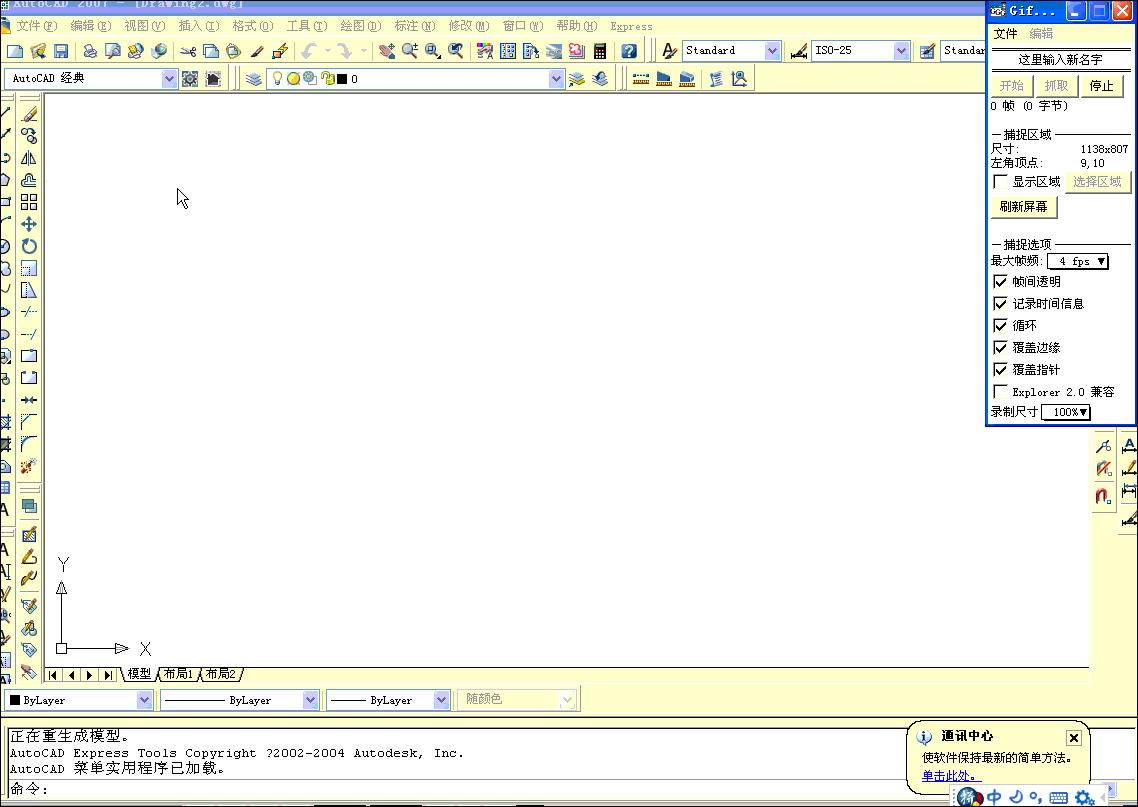The width and height of the screenshot is (1138, 807).
Task: Click the Cut scissors icon
Action: pyautogui.click(x=188, y=51)
